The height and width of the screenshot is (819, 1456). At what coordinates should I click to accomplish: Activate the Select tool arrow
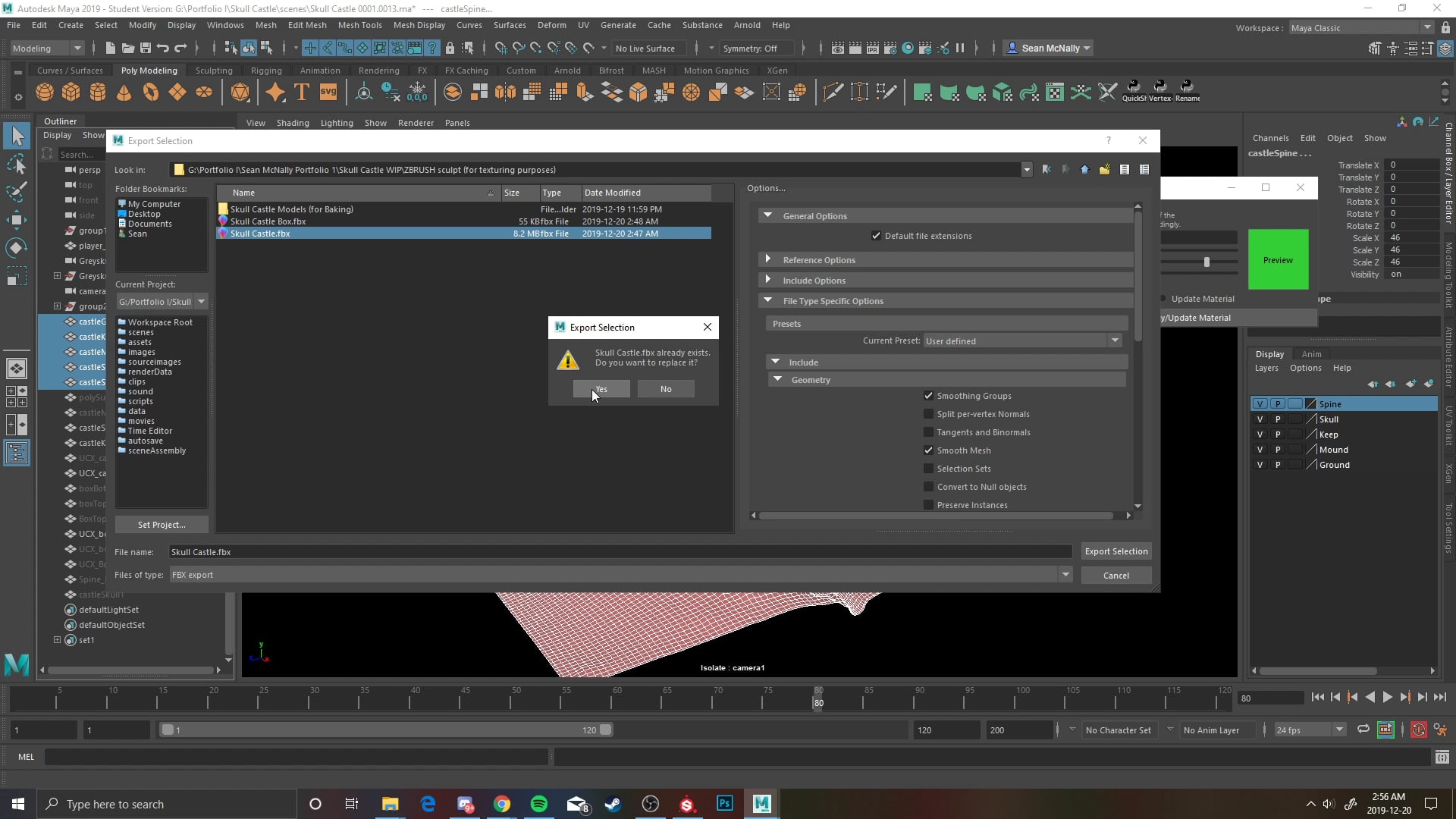pyautogui.click(x=17, y=136)
